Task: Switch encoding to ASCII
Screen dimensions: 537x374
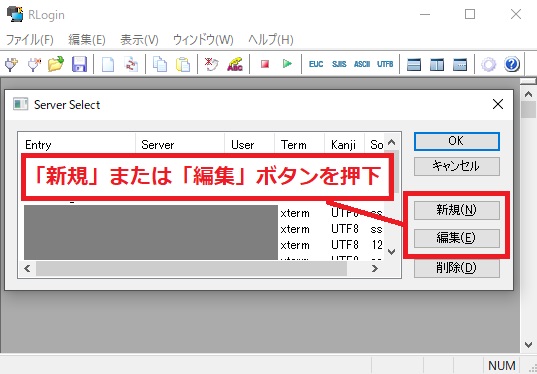Action: (x=362, y=64)
